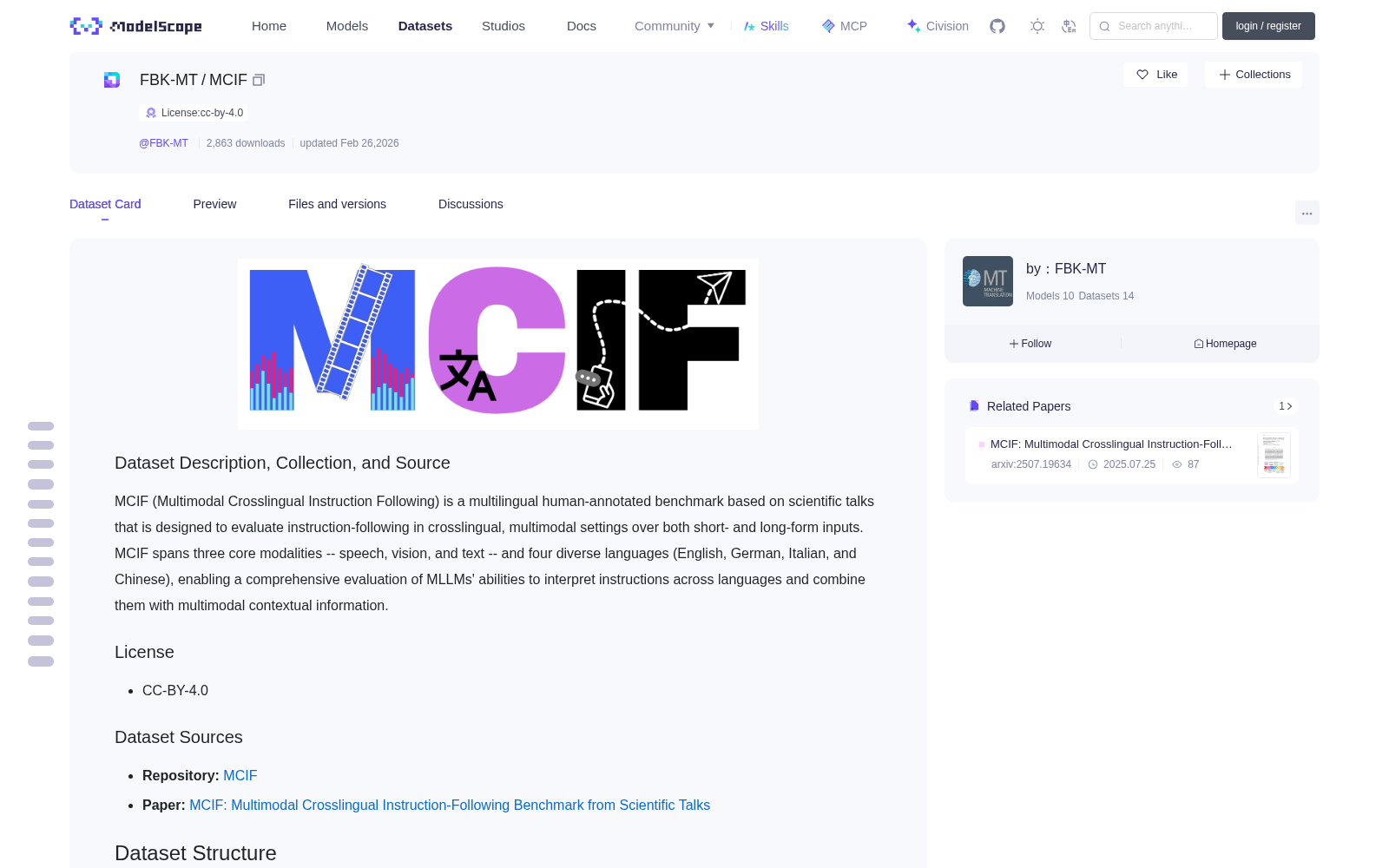Screen dimensions: 1389x868
Task: Click the updated Feb 26,2026 text
Action: [x=349, y=143]
